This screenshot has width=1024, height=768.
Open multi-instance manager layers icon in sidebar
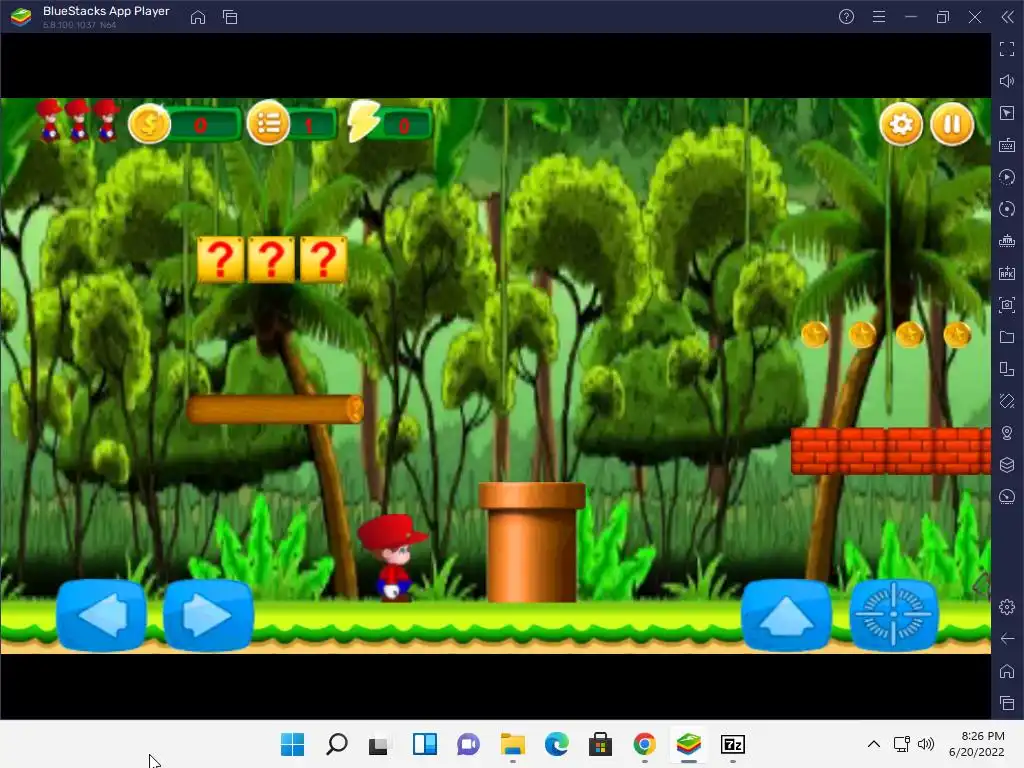tap(1007, 465)
